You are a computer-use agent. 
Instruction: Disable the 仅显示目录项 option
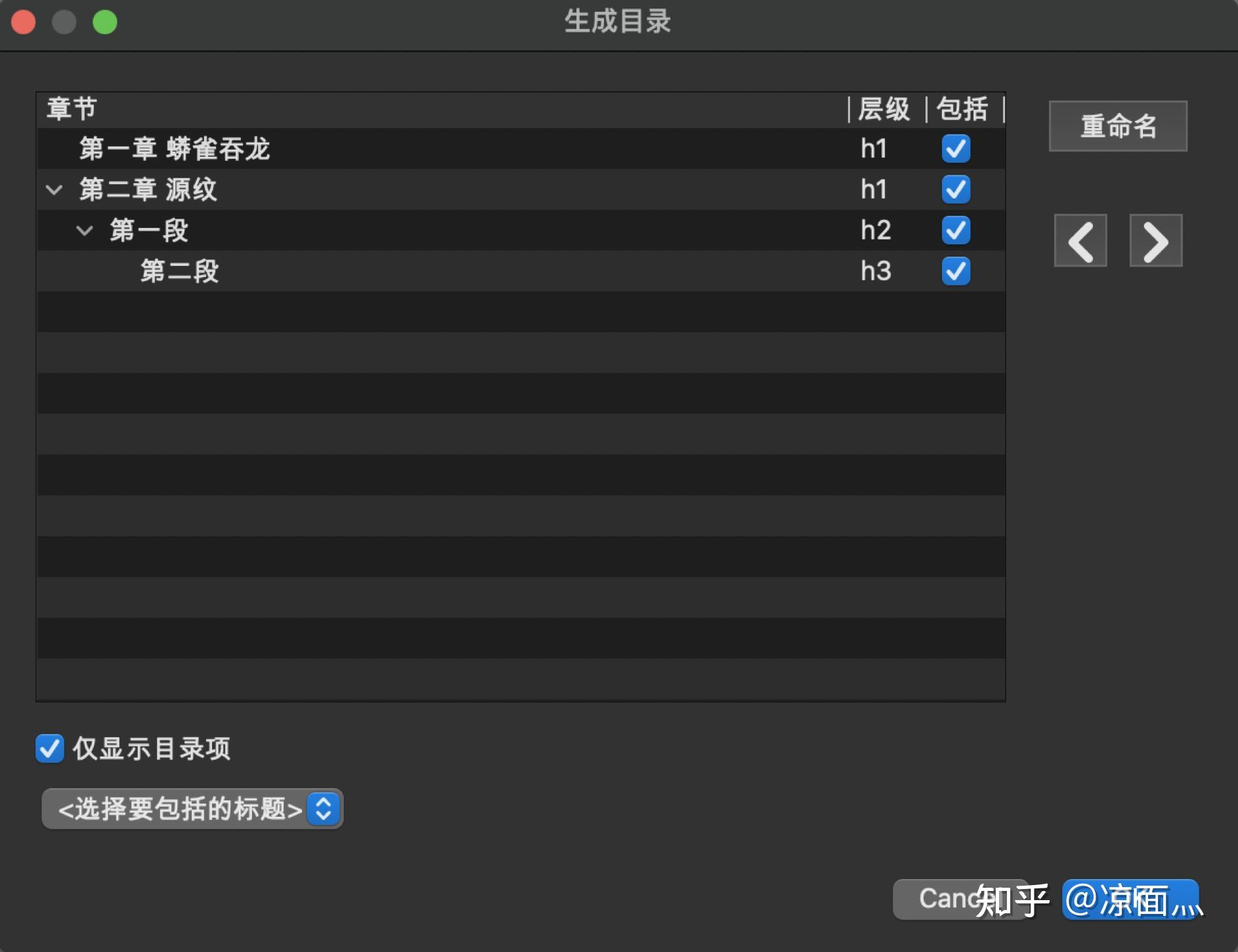49,748
